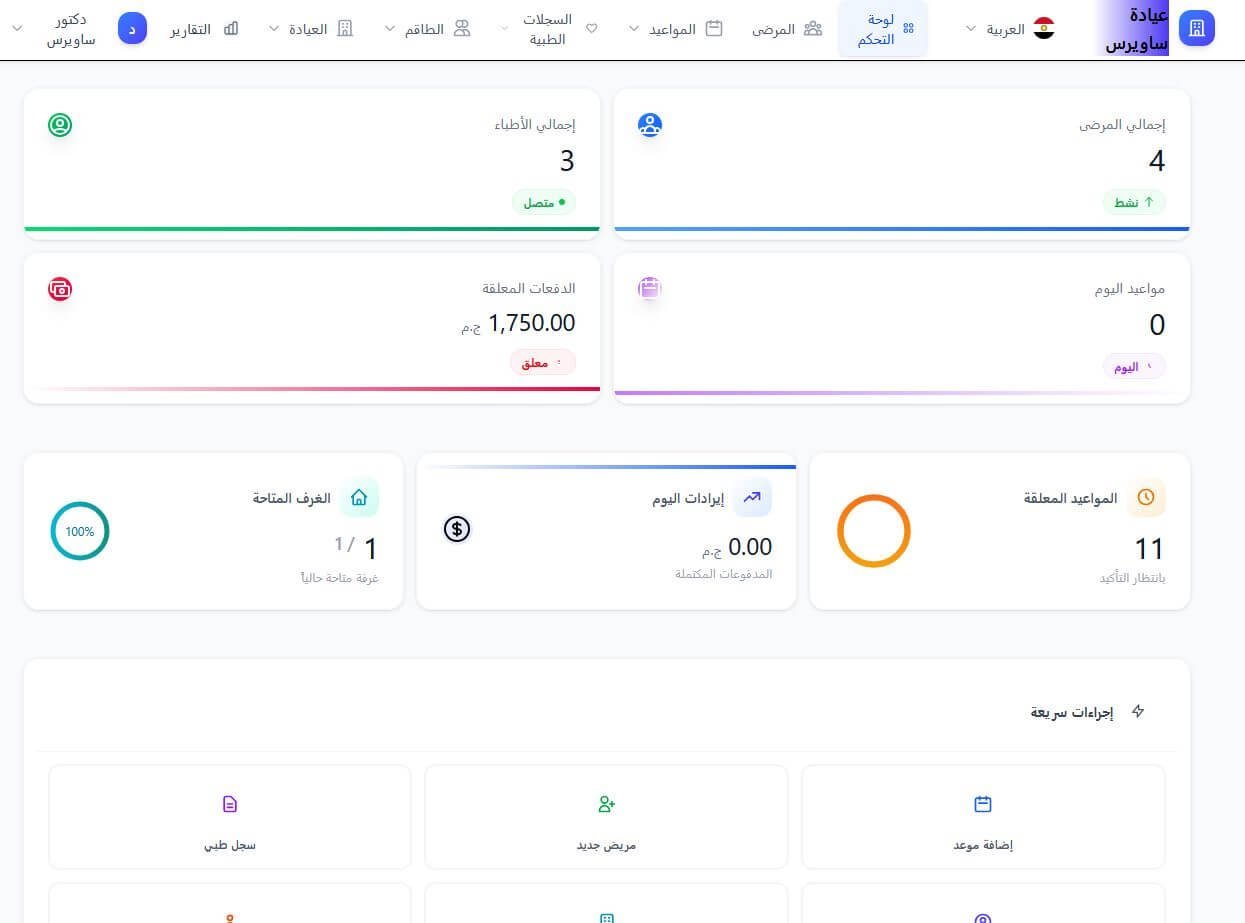Click the 100% room availability ring
Screen dimensions: 1245x923
coord(80,531)
